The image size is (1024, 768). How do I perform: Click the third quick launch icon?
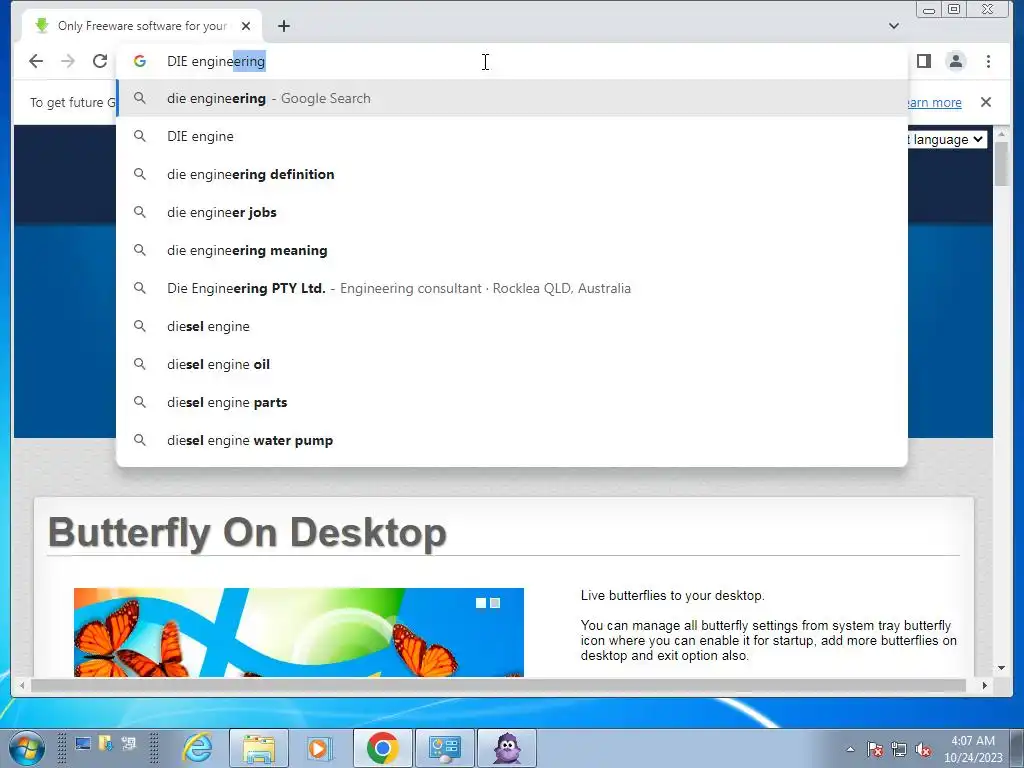pyautogui.click(x=129, y=743)
